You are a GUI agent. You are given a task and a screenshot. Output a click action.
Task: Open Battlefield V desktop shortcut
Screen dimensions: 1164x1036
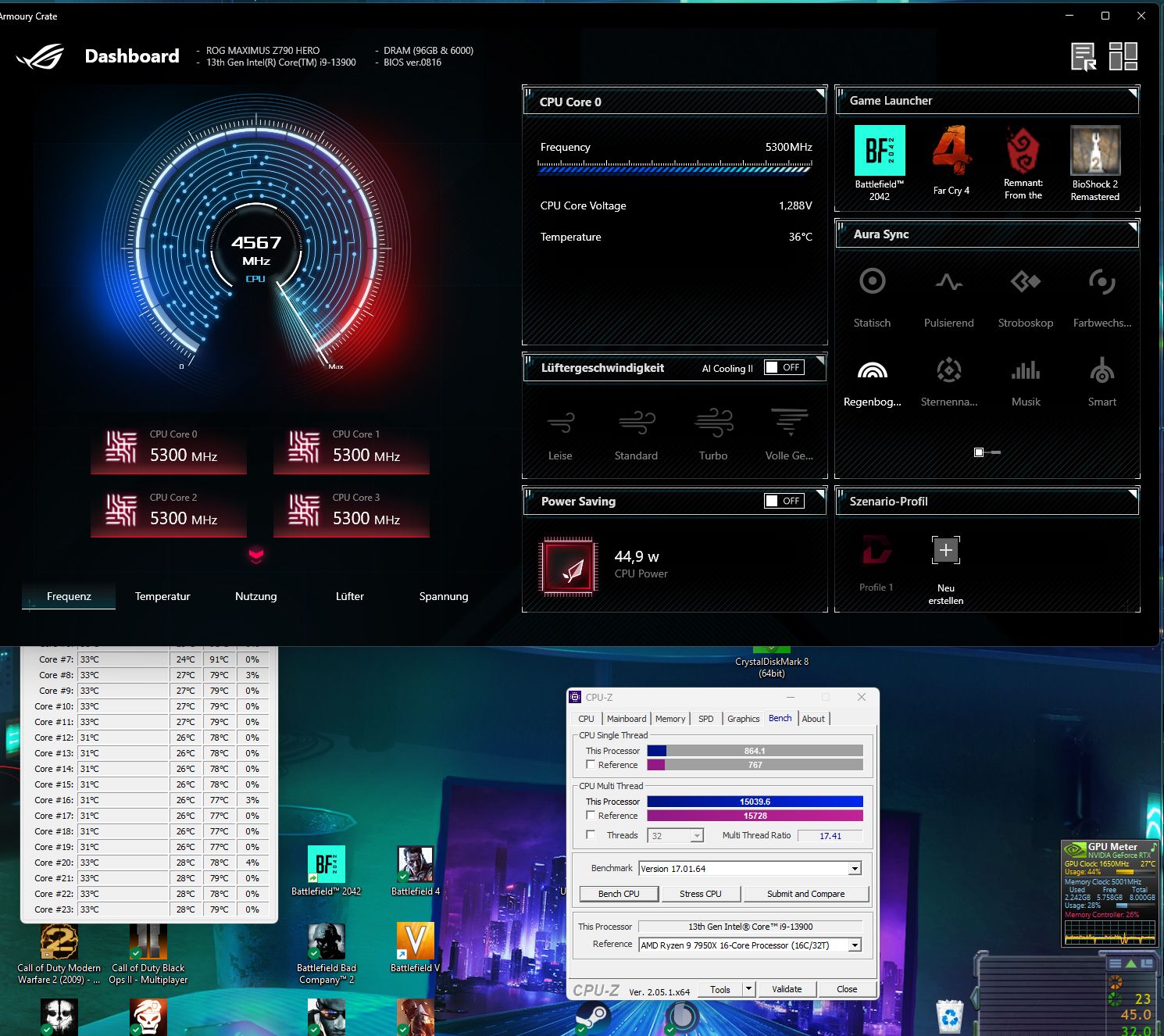coord(416,941)
